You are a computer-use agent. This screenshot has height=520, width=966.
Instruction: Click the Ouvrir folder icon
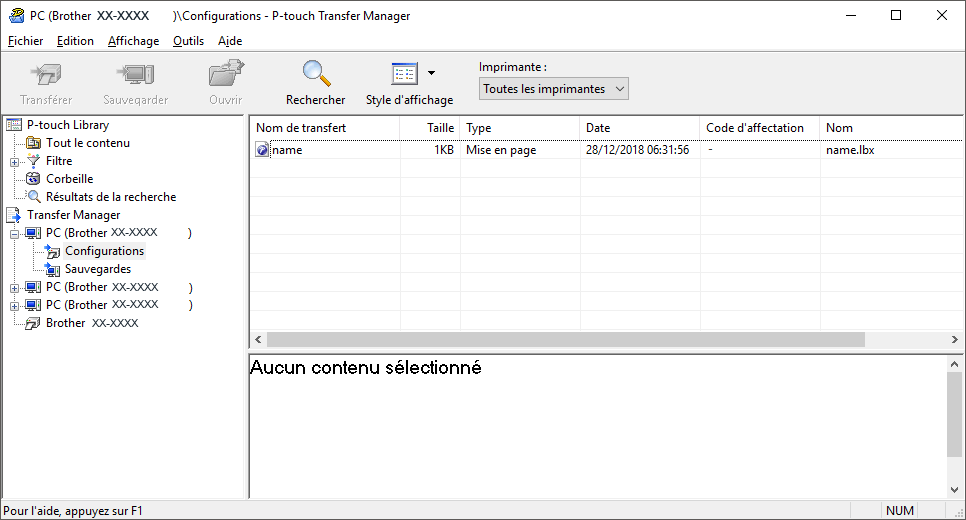click(226, 73)
